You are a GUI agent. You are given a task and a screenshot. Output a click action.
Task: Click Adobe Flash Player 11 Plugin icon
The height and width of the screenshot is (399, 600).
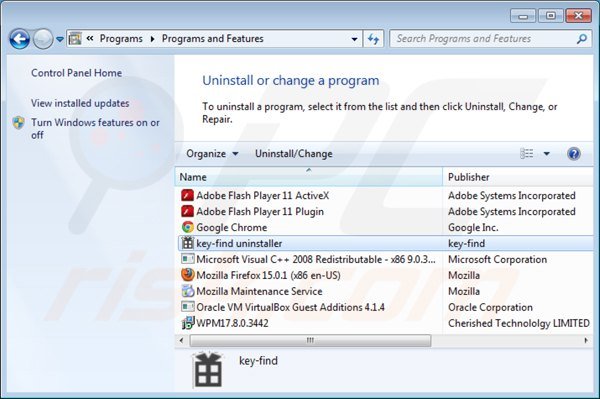point(187,212)
